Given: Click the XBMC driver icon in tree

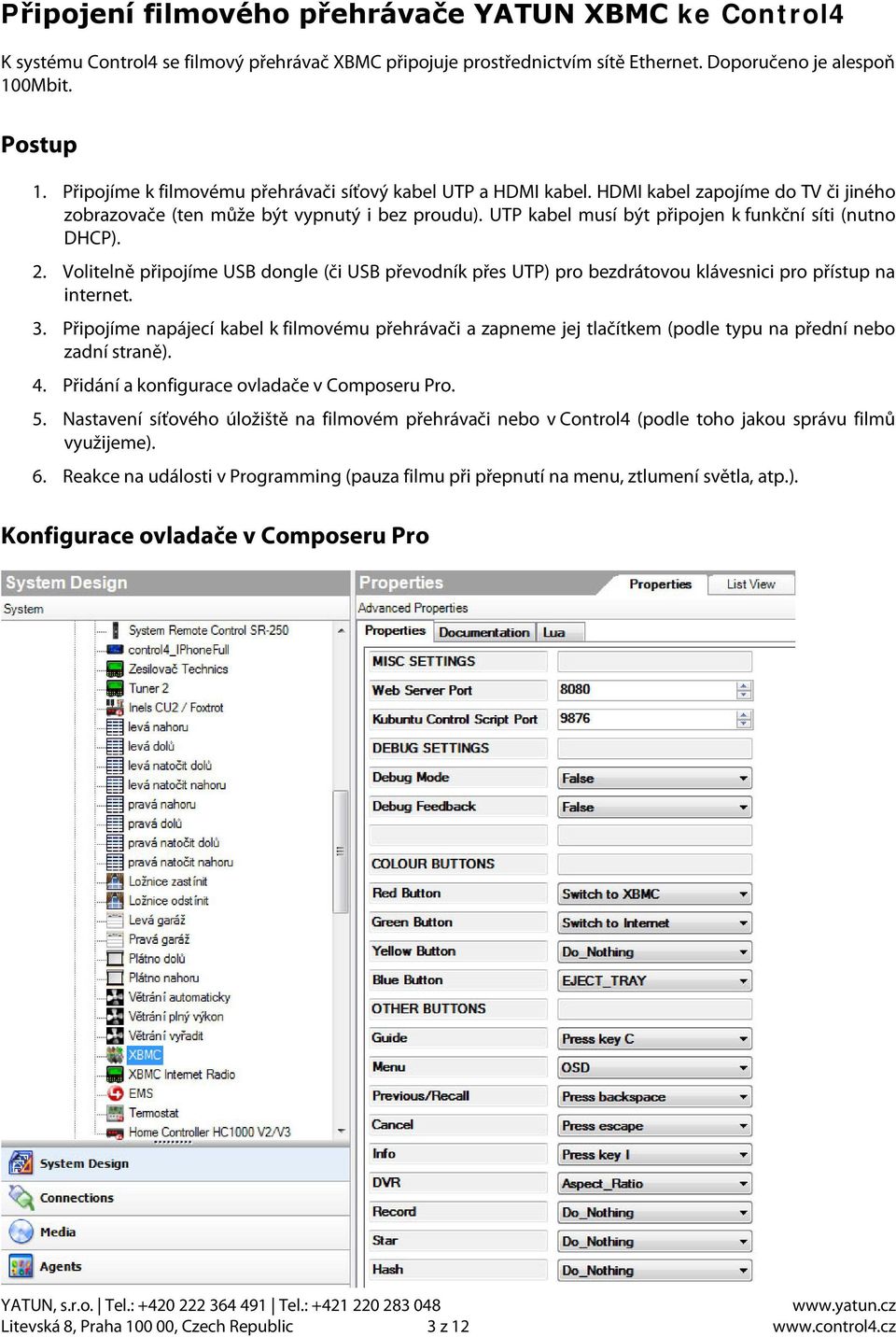Looking at the screenshot, I should pos(115,1055).
